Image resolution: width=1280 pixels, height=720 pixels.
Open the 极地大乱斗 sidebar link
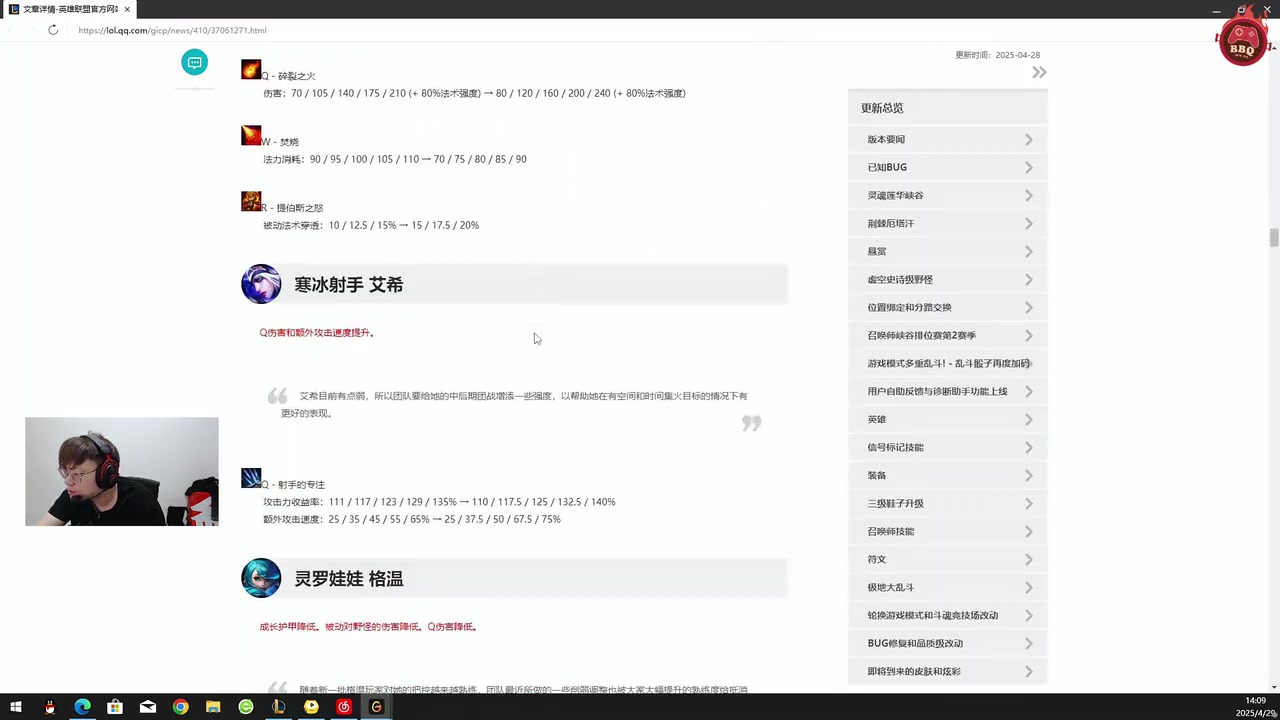(890, 587)
